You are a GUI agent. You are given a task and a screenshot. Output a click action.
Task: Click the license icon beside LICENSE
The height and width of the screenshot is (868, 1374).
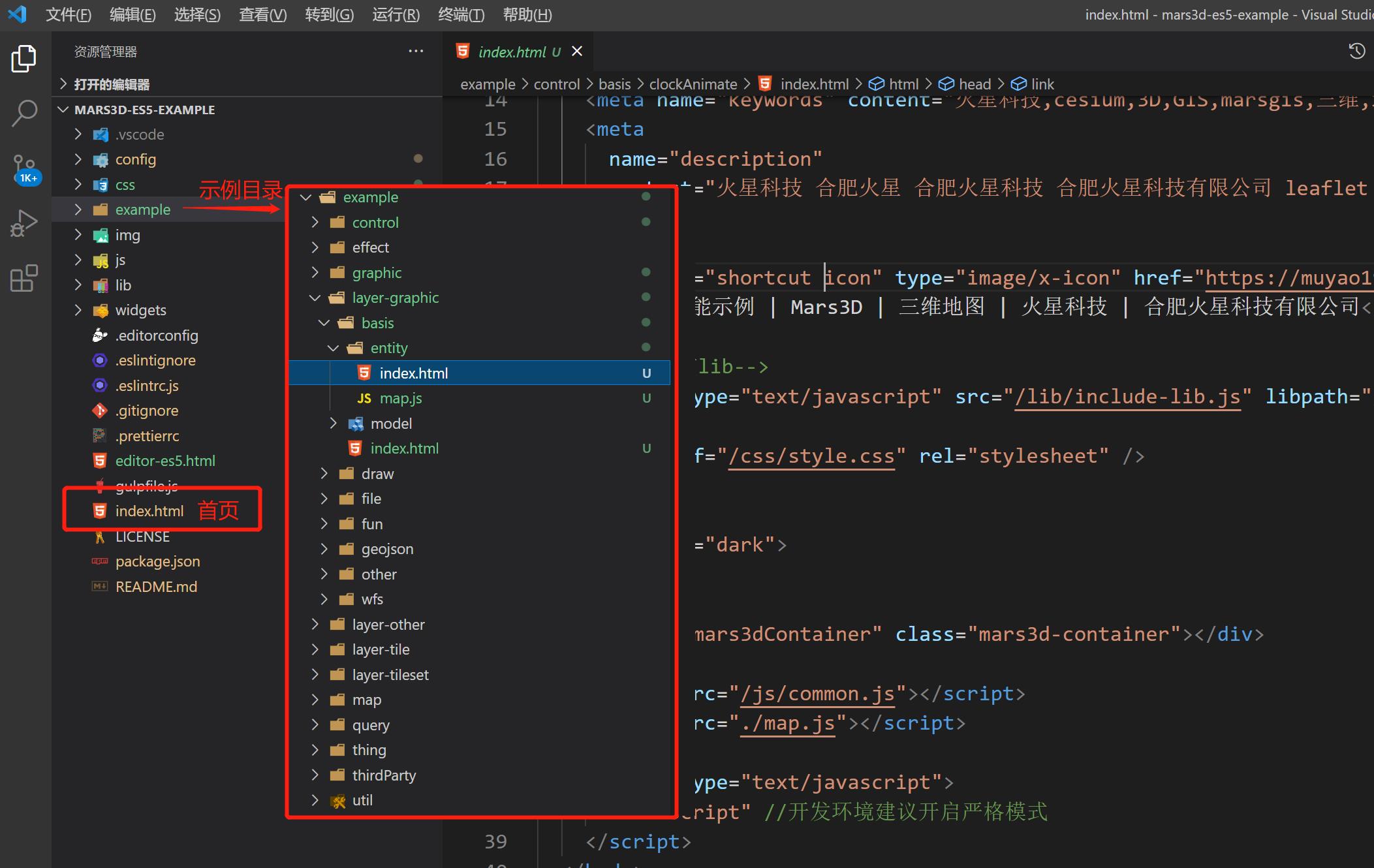tap(100, 536)
